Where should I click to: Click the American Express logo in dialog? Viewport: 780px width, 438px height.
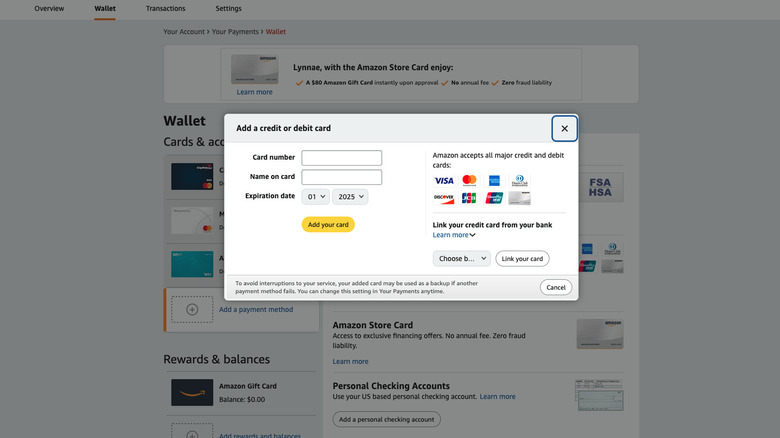(494, 181)
